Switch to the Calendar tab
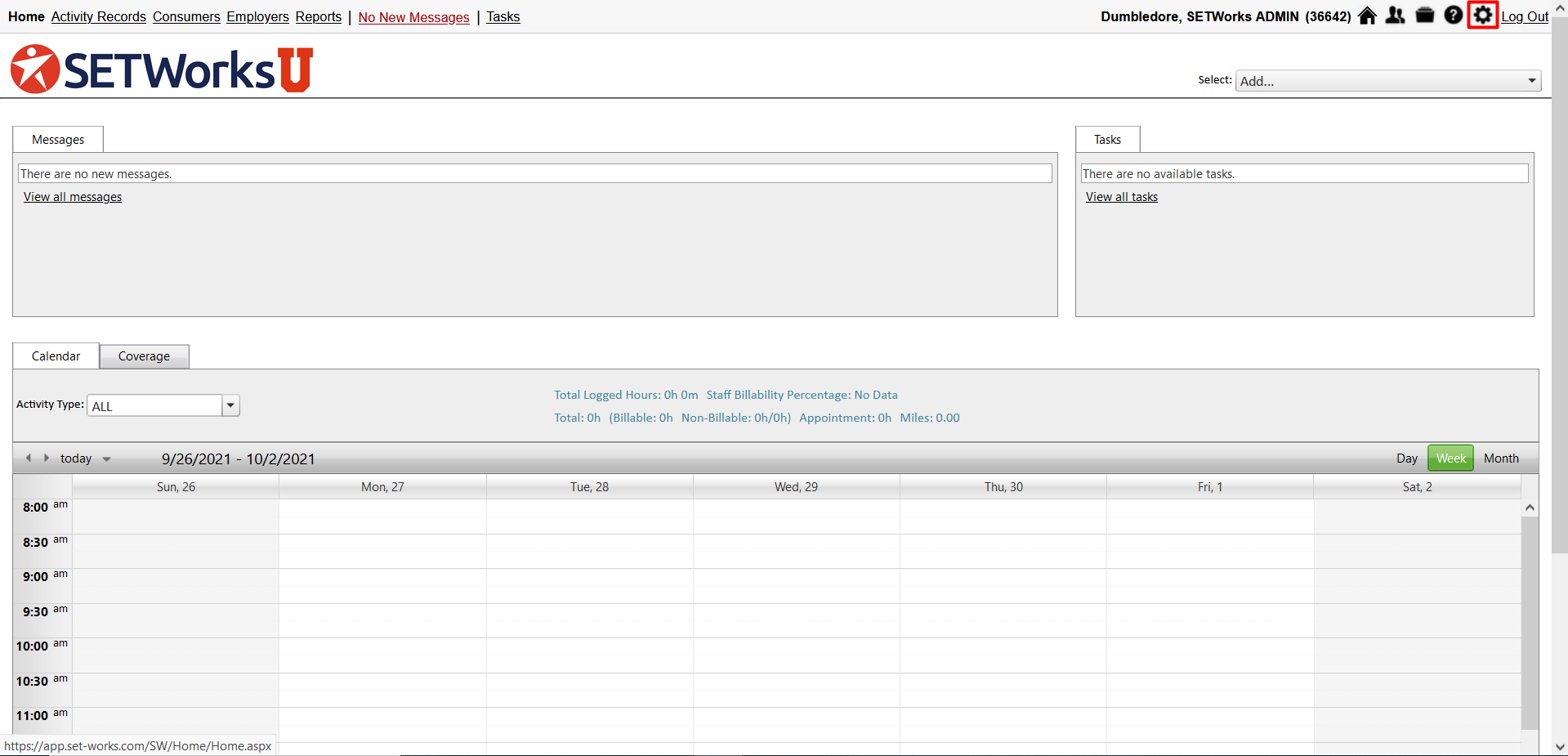 pyautogui.click(x=56, y=356)
